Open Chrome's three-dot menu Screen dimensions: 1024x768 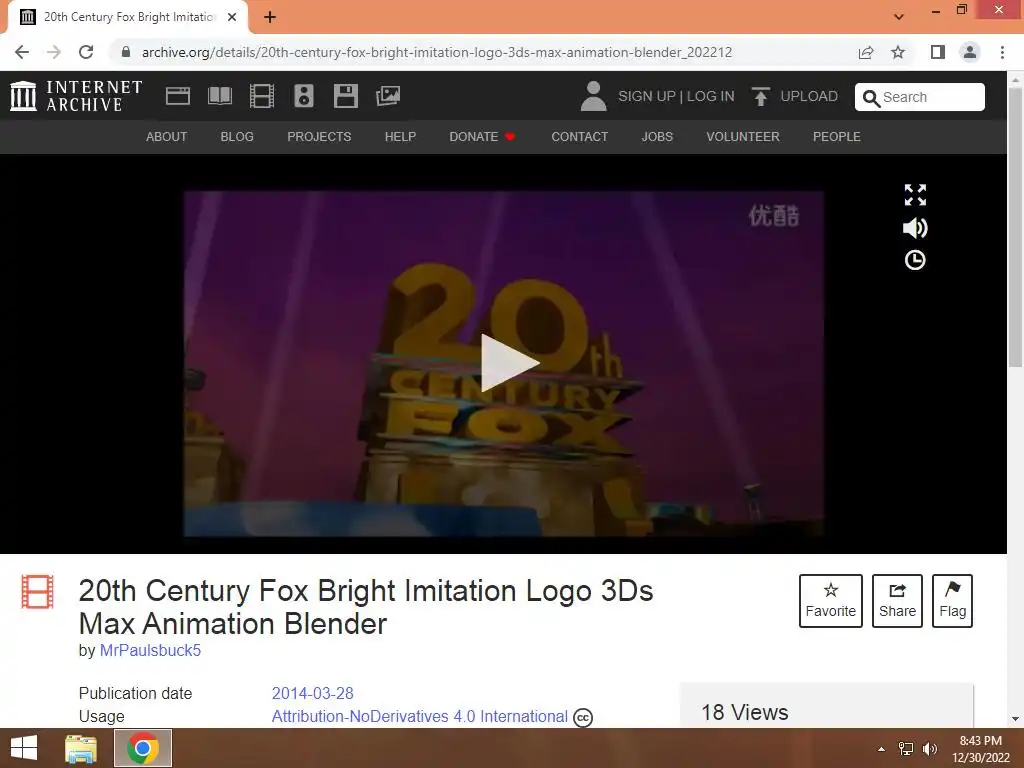[1002, 52]
